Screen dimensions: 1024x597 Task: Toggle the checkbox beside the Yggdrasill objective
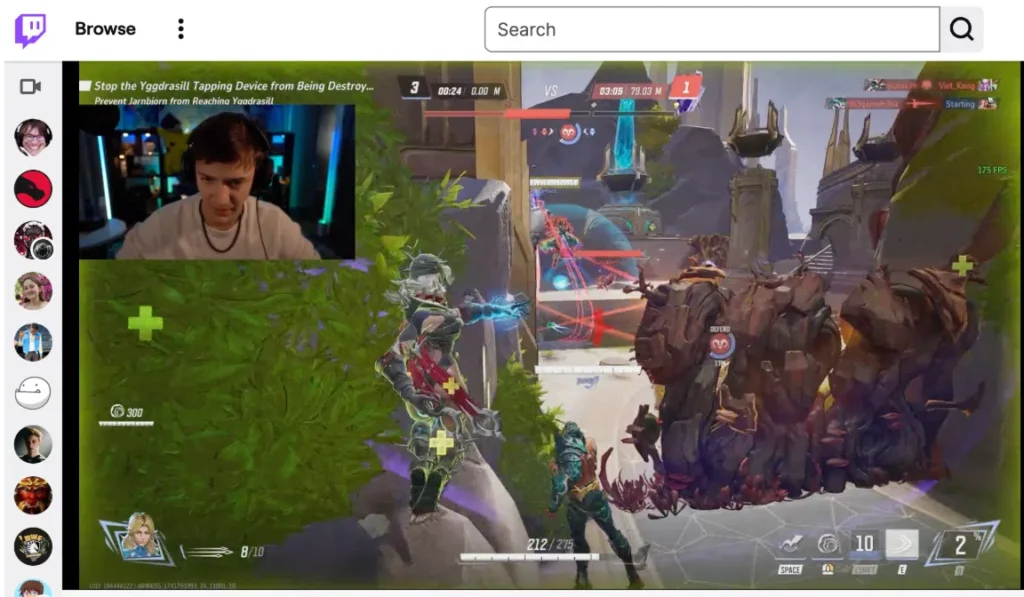point(84,88)
